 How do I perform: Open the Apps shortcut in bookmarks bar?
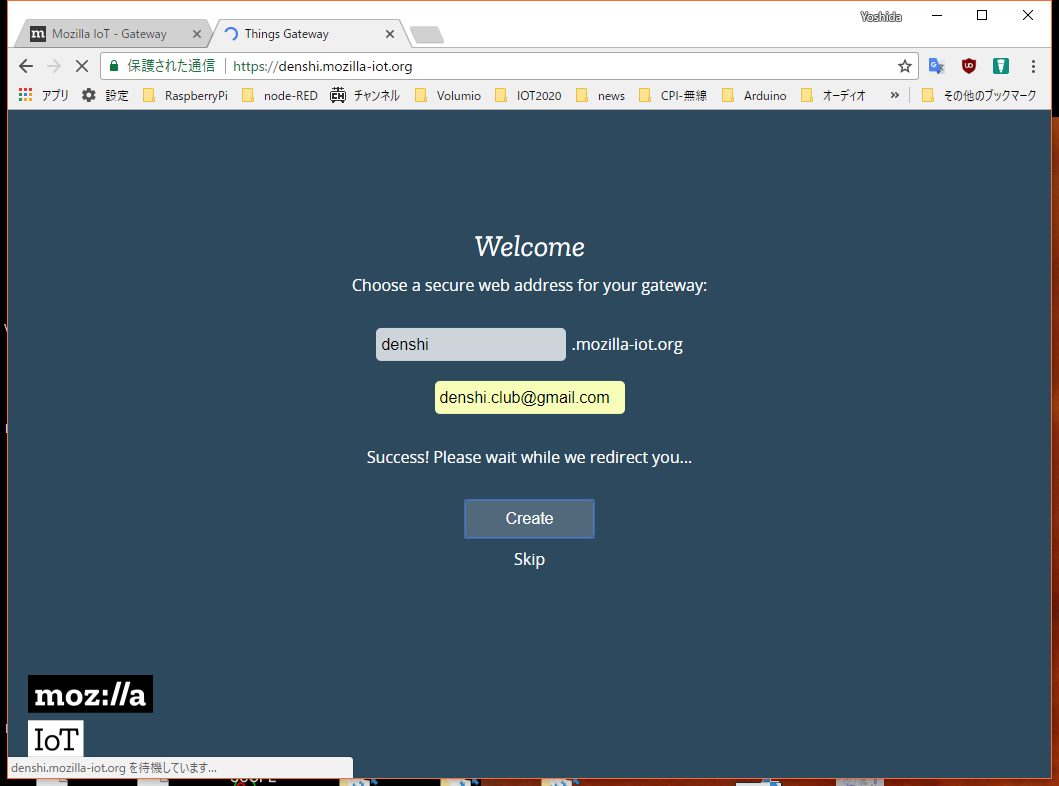43,96
